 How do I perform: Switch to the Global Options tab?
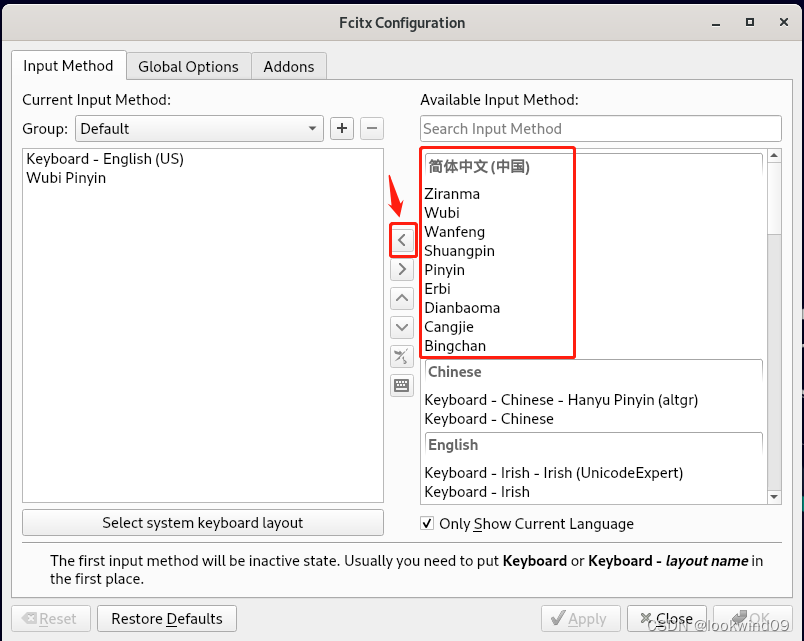[x=188, y=67]
